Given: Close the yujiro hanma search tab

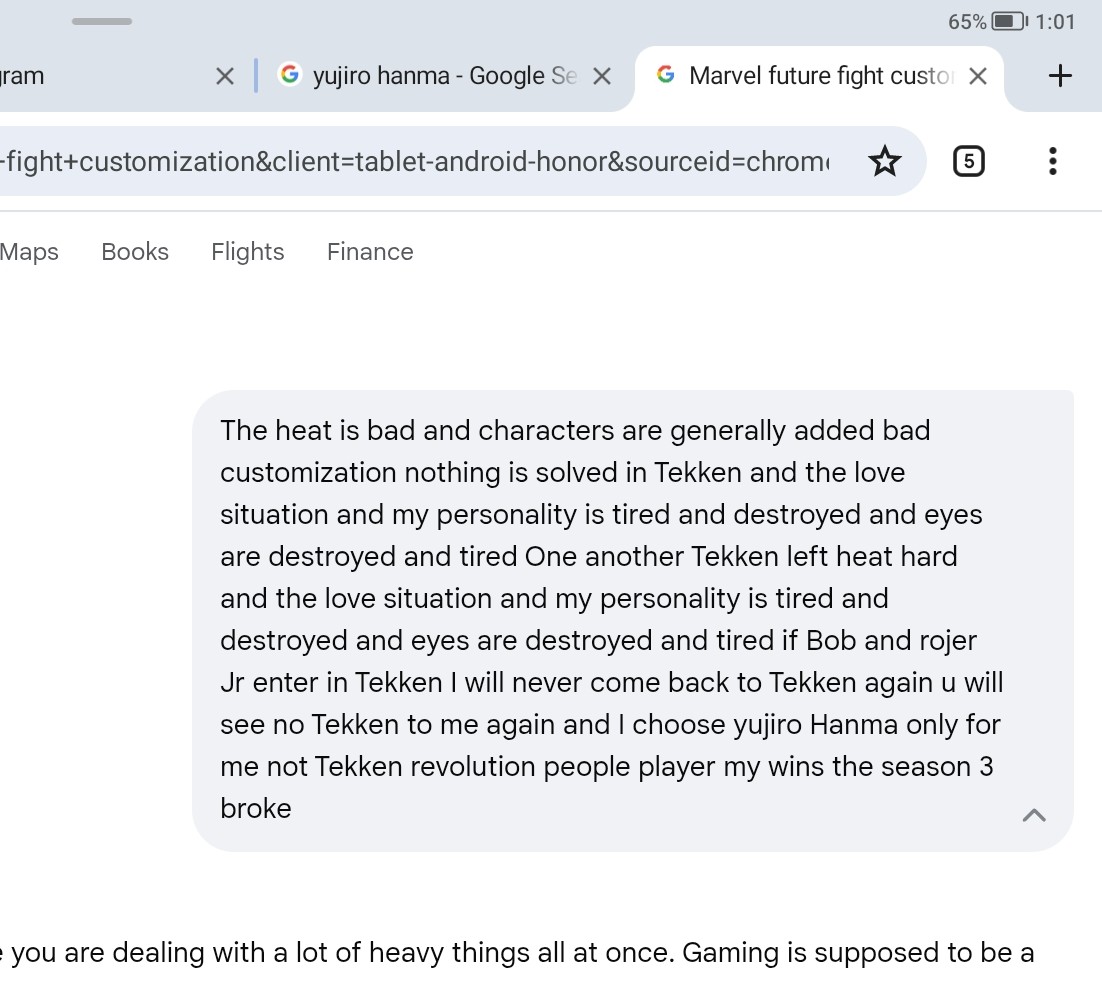Looking at the screenshot, I should (602, 76).
